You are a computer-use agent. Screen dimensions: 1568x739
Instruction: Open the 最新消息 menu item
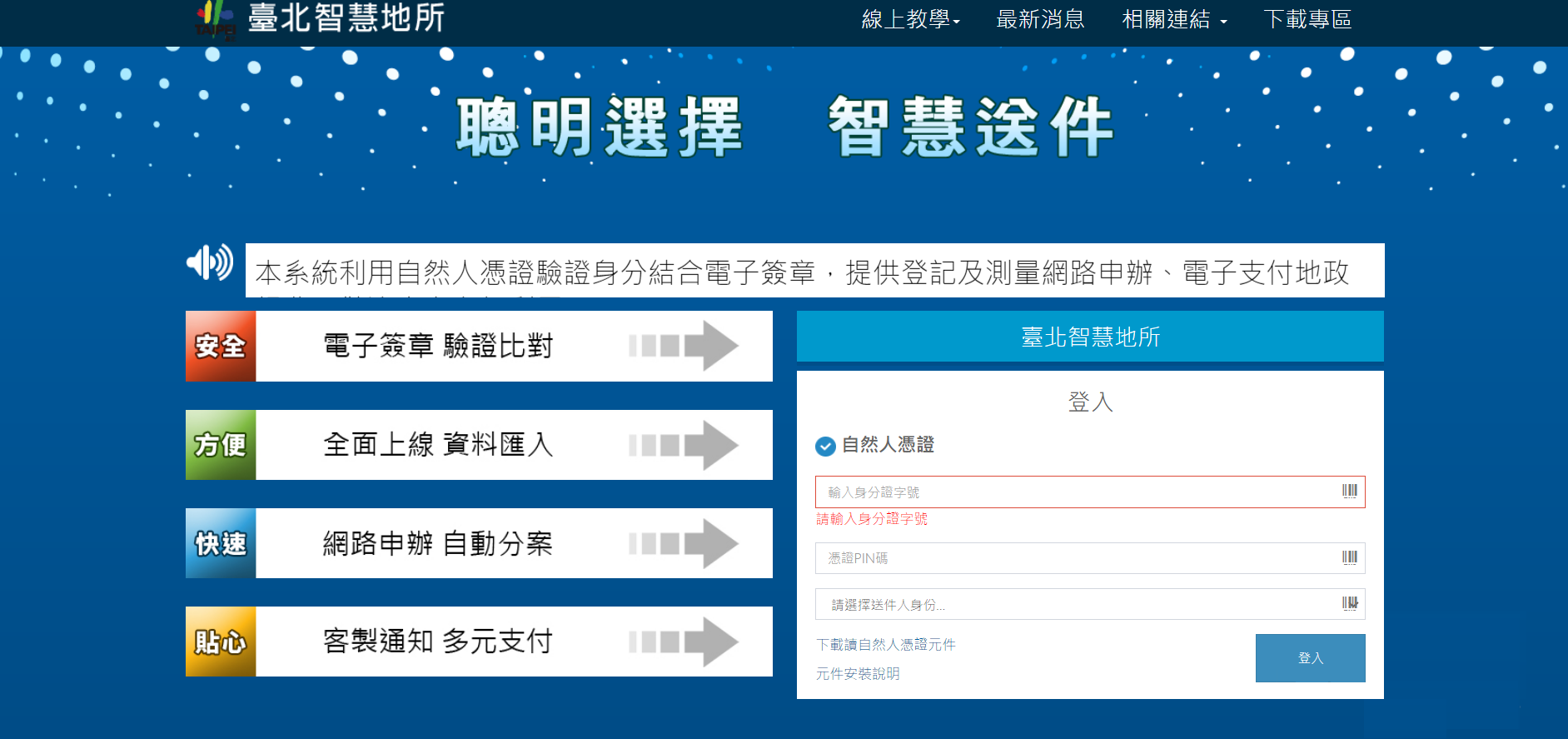pyautogui.click(x=1040, y=19)
